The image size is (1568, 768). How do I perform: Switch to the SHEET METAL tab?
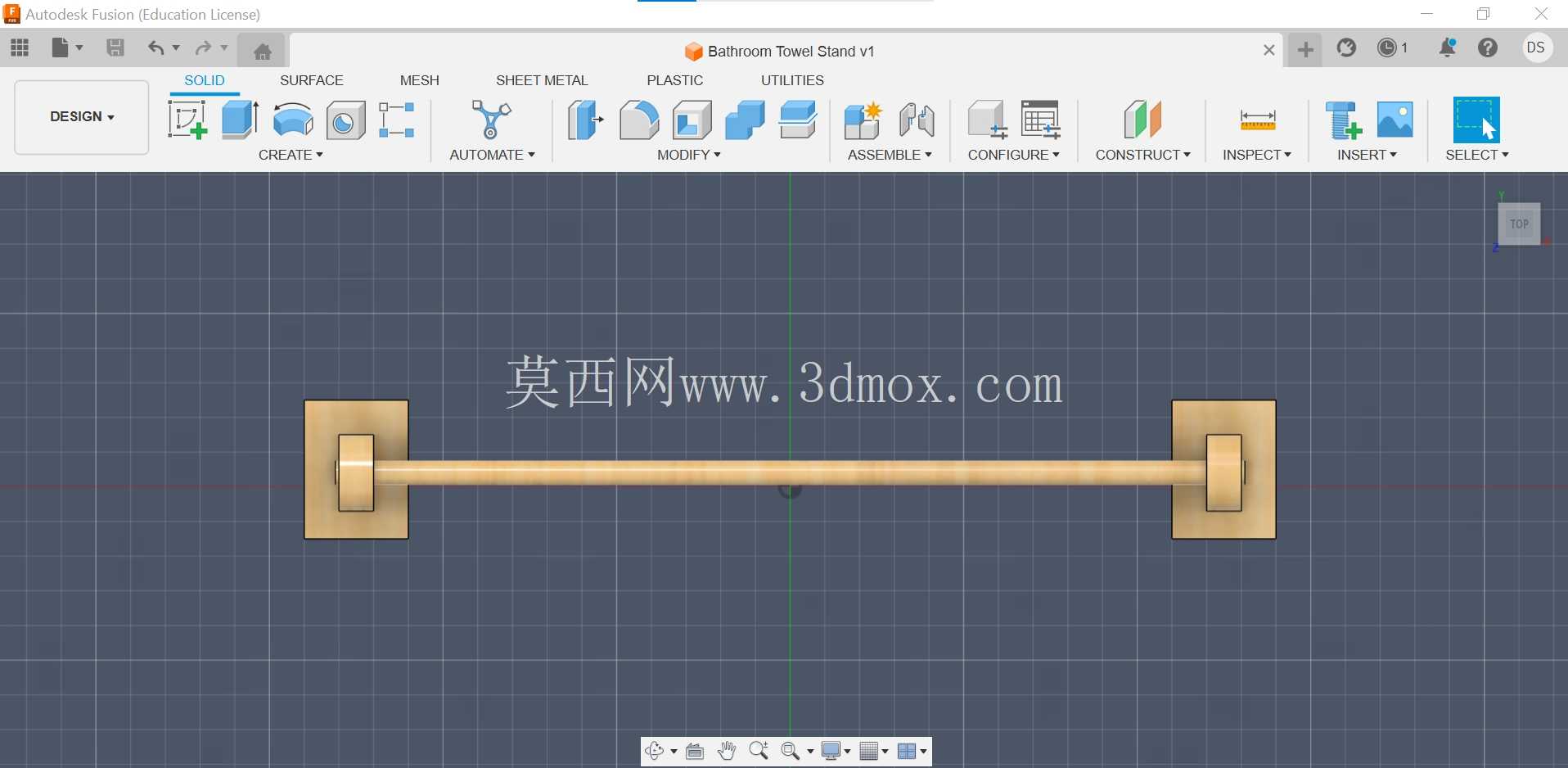[542, 80]
